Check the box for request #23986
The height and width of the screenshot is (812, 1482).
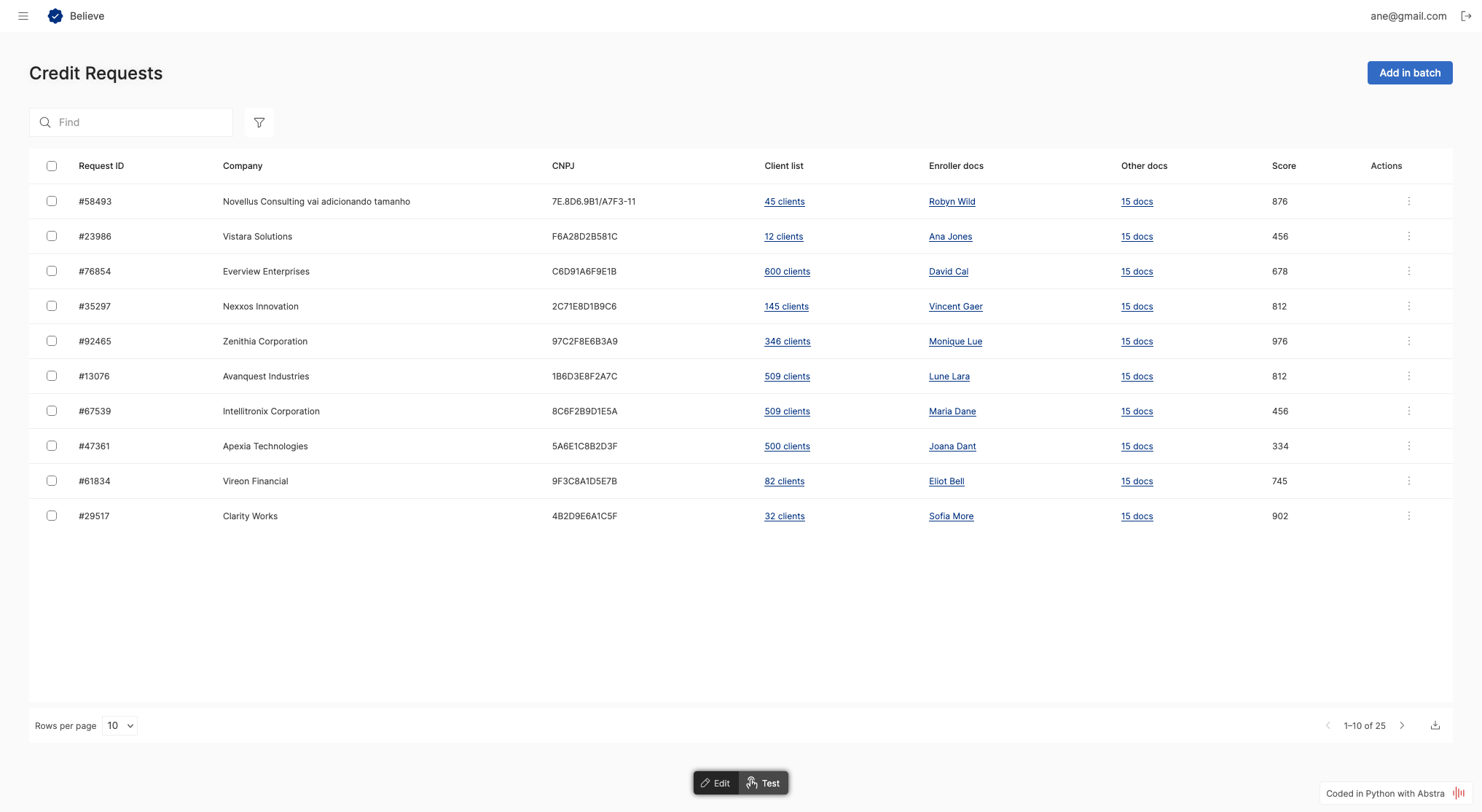point(52,236)
